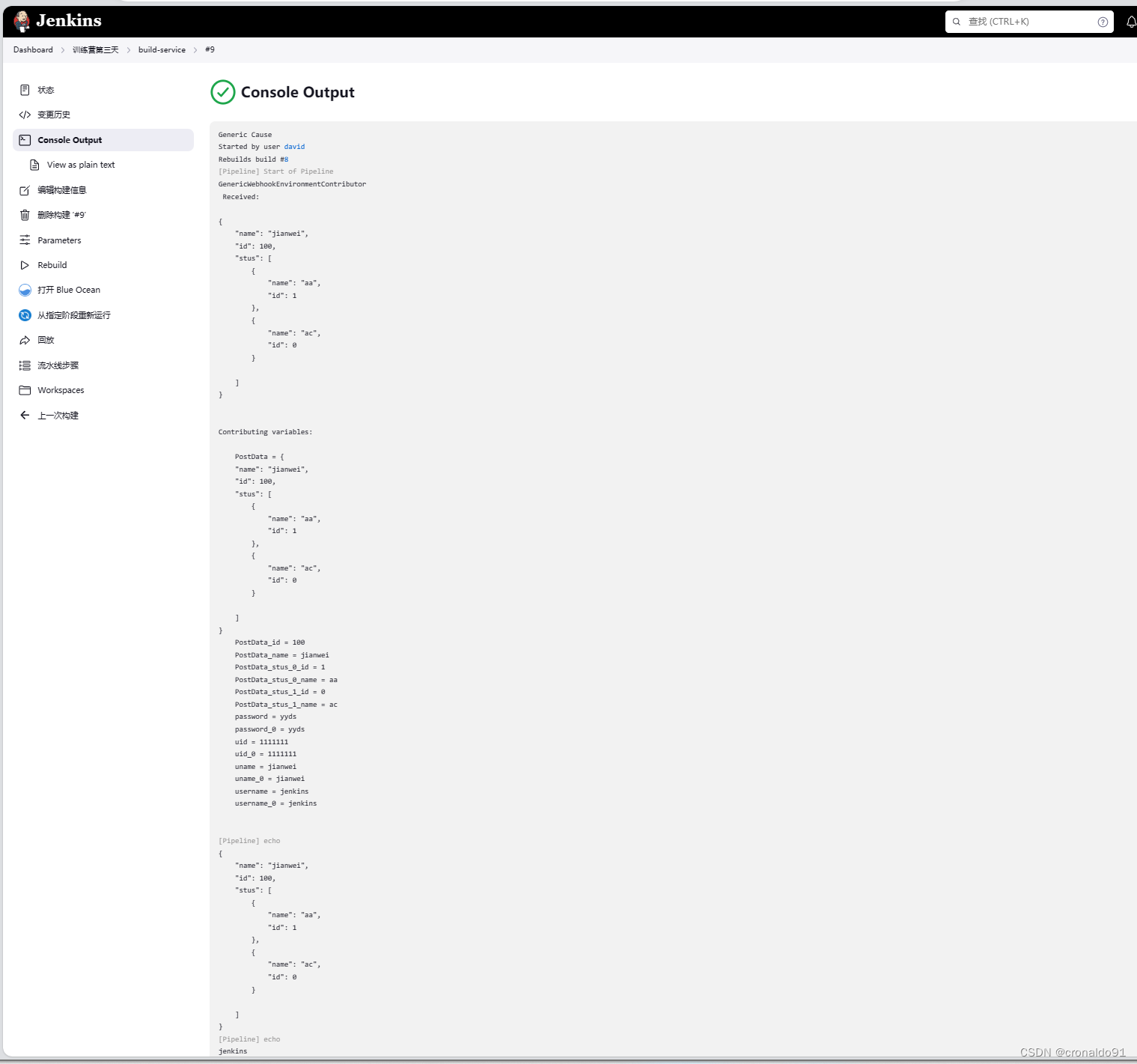Image resolution: width=1137 pixels, height=1064 pixels.
Task: Open the build-service breadcrumb item
Action: click(162, 49)
